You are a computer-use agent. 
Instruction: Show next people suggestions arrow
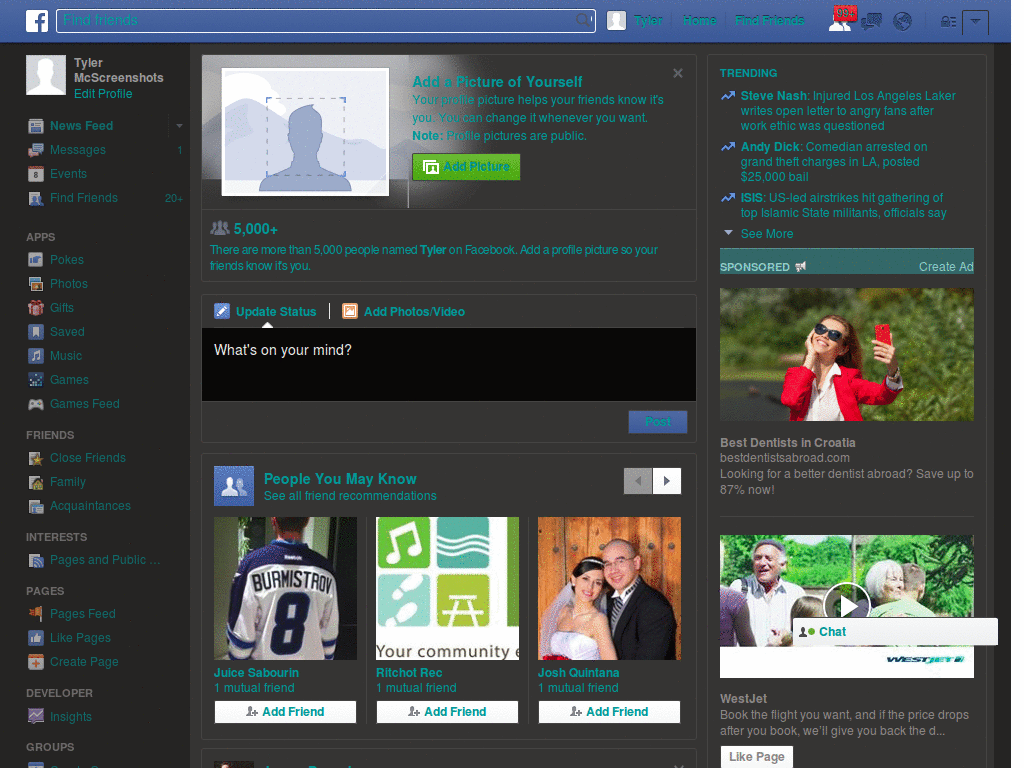click(667, 481)
